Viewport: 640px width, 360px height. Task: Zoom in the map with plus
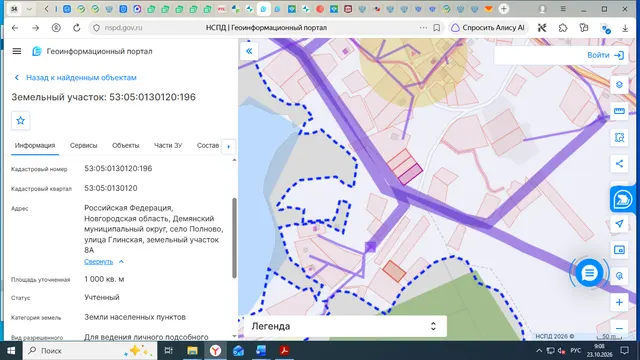coord(619,302)
